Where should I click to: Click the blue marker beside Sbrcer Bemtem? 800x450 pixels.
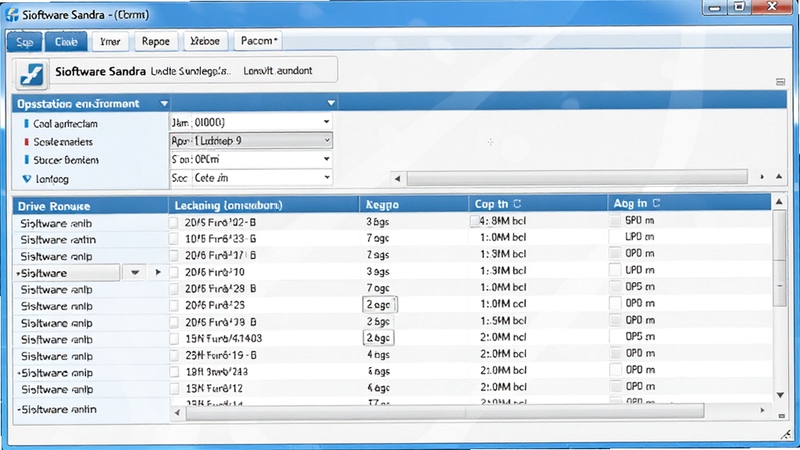pos(26,160)
